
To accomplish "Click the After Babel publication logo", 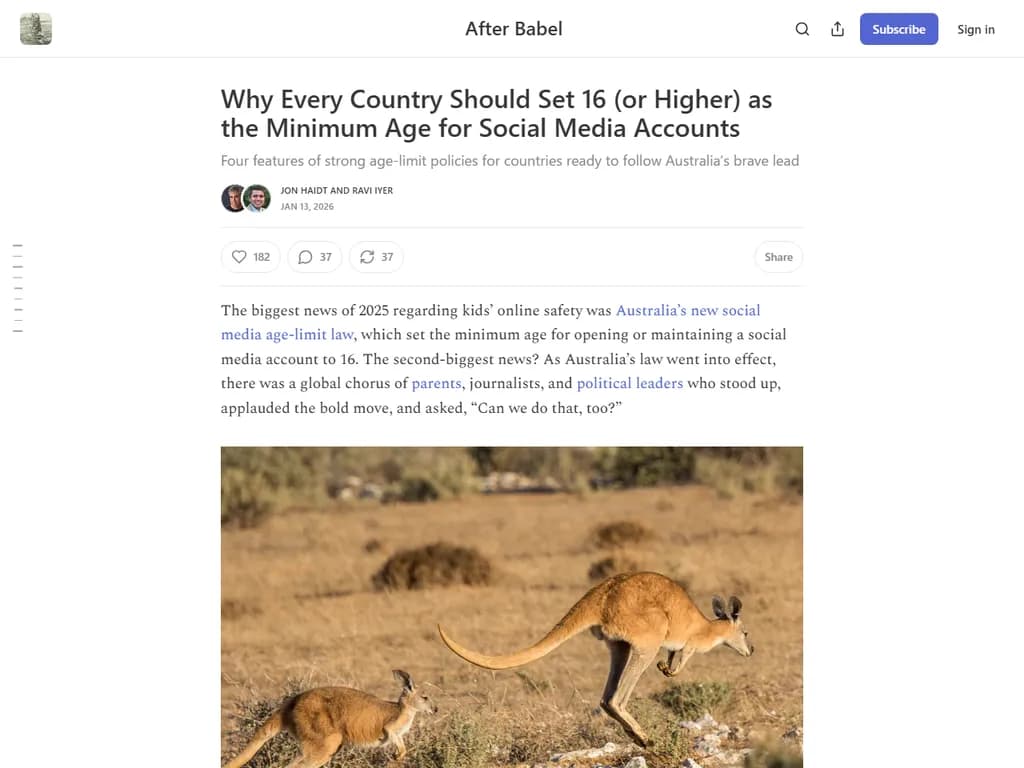I will pyautogui.click(x=36, y=29).
